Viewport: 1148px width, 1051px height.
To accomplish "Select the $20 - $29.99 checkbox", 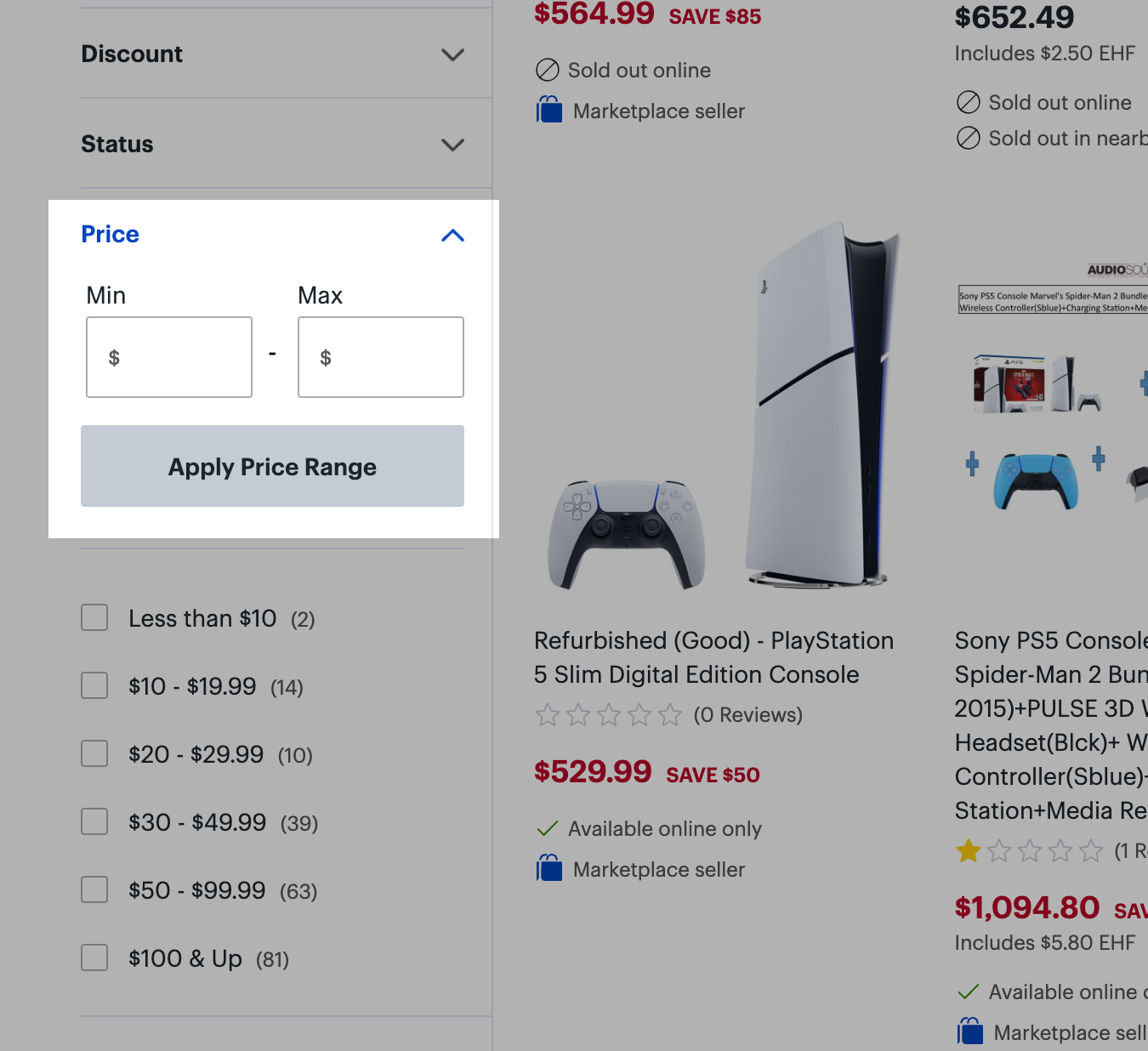I will pos(94,754).
